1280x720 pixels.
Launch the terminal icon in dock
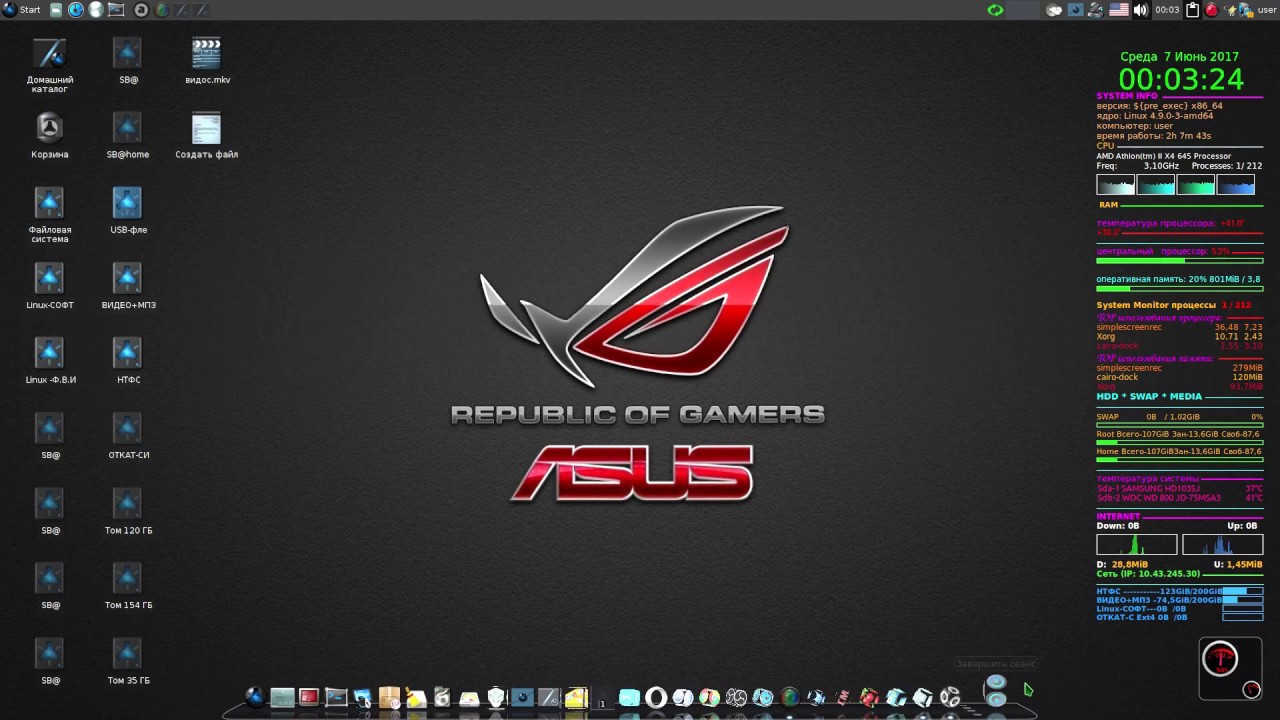(x=336, y=697)
